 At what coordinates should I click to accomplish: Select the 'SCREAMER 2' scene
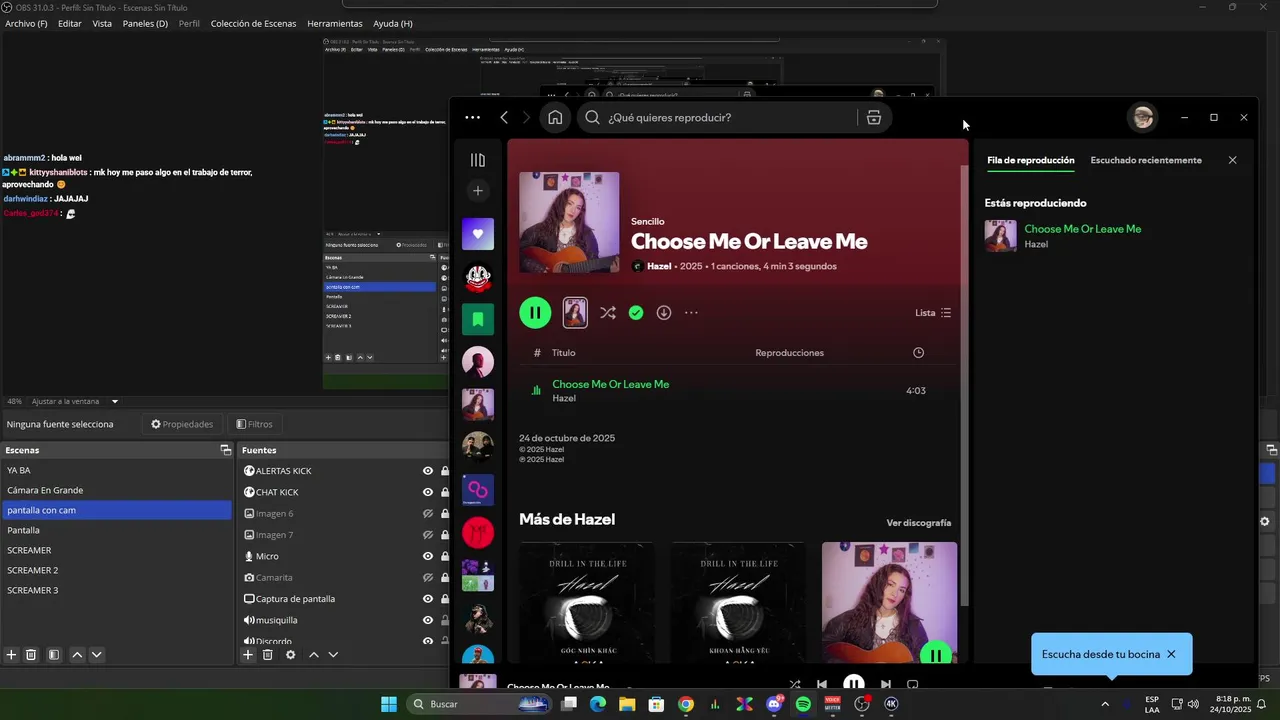(x=116, y=570)
